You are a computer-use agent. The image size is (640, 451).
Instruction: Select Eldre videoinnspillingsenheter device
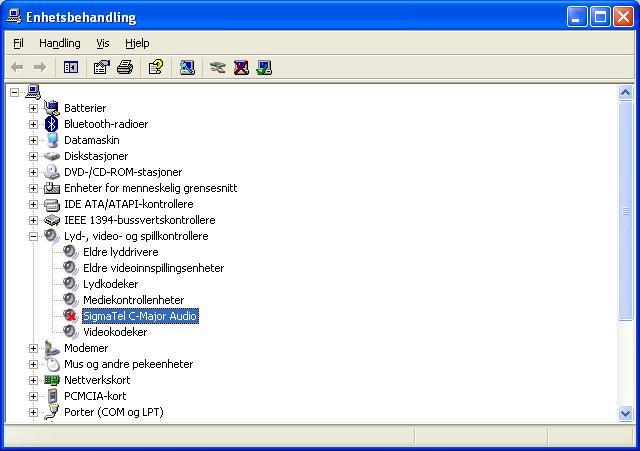(153, 268)
